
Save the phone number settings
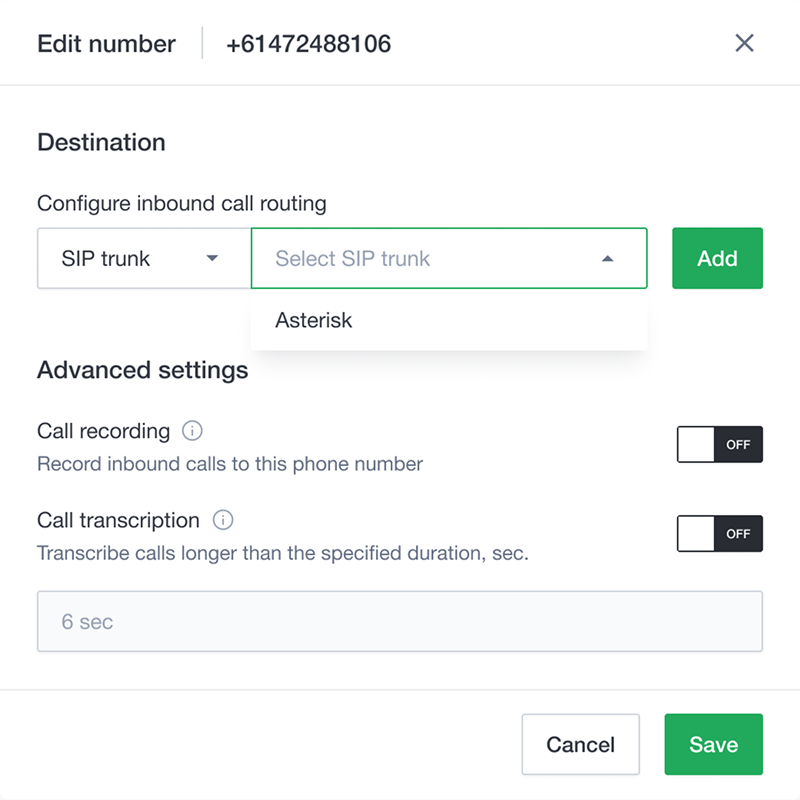point(713,744)
